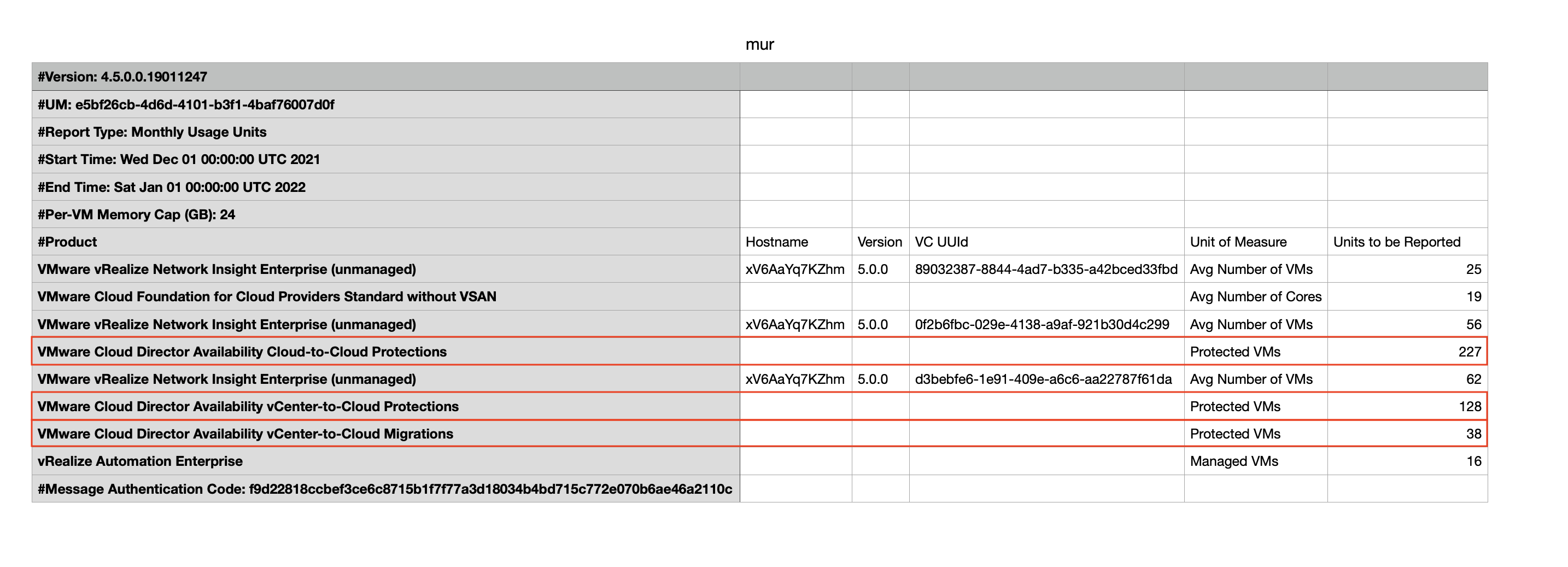The height and width of the screenshot is (567, 1568).
Task: Click hostname xV6AaYq7KZhm in the 25-units row
Action: [795, 269]
